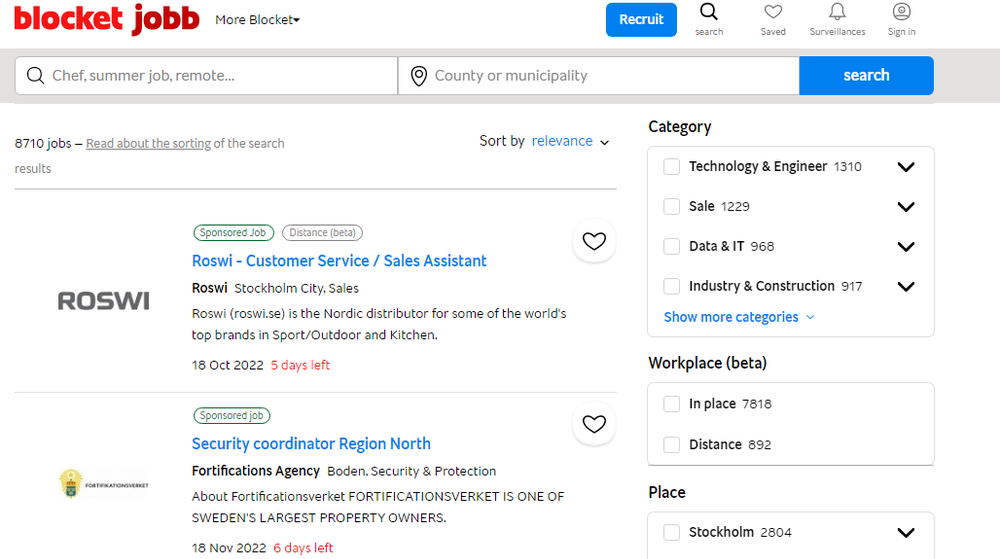Open the Fortifikationsverket logo thumbnail
Image resolution: width=1000 pixels, height=559 pixels.
click(x=103, y=484)
